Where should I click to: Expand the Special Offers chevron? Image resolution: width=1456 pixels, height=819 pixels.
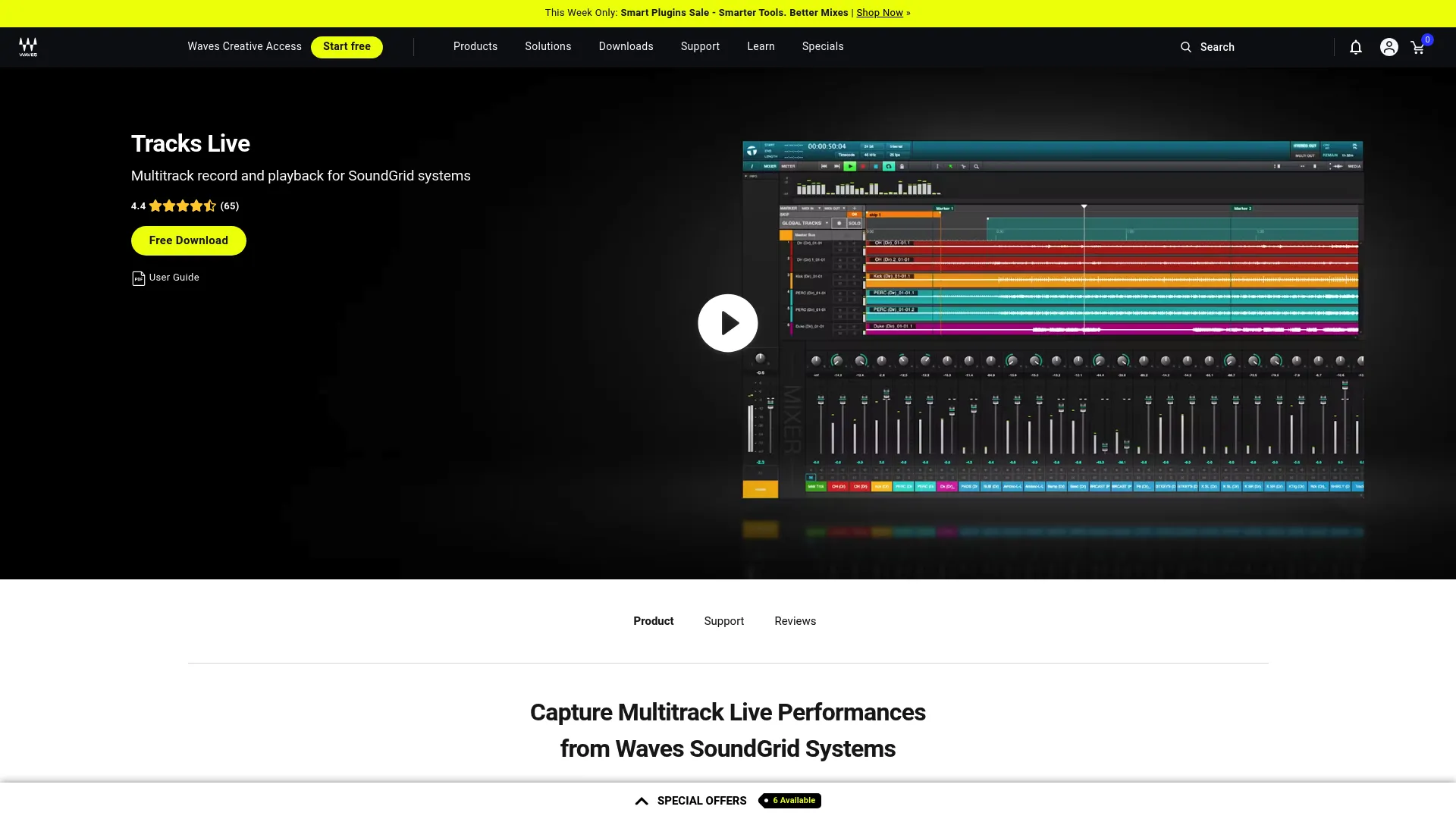[x=642, y=801]
